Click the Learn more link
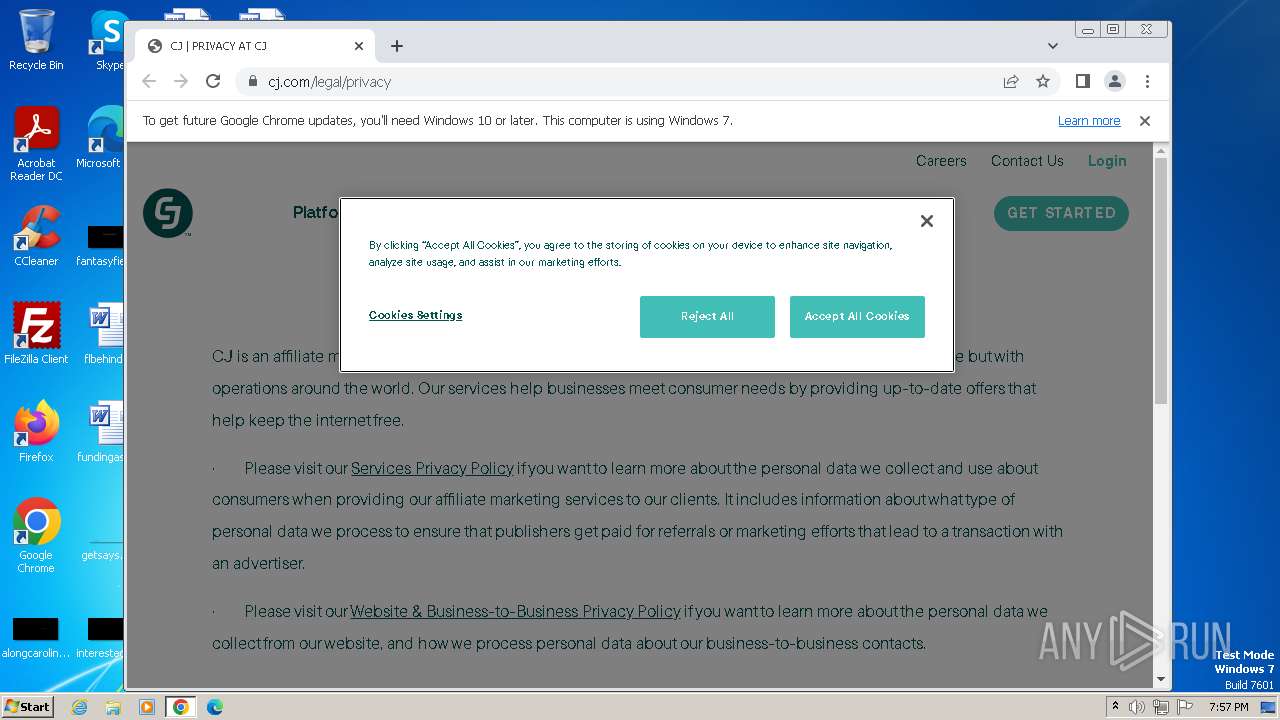Image resolution: width=1280 pixels, height=720 pixels. coord(1089,121)
